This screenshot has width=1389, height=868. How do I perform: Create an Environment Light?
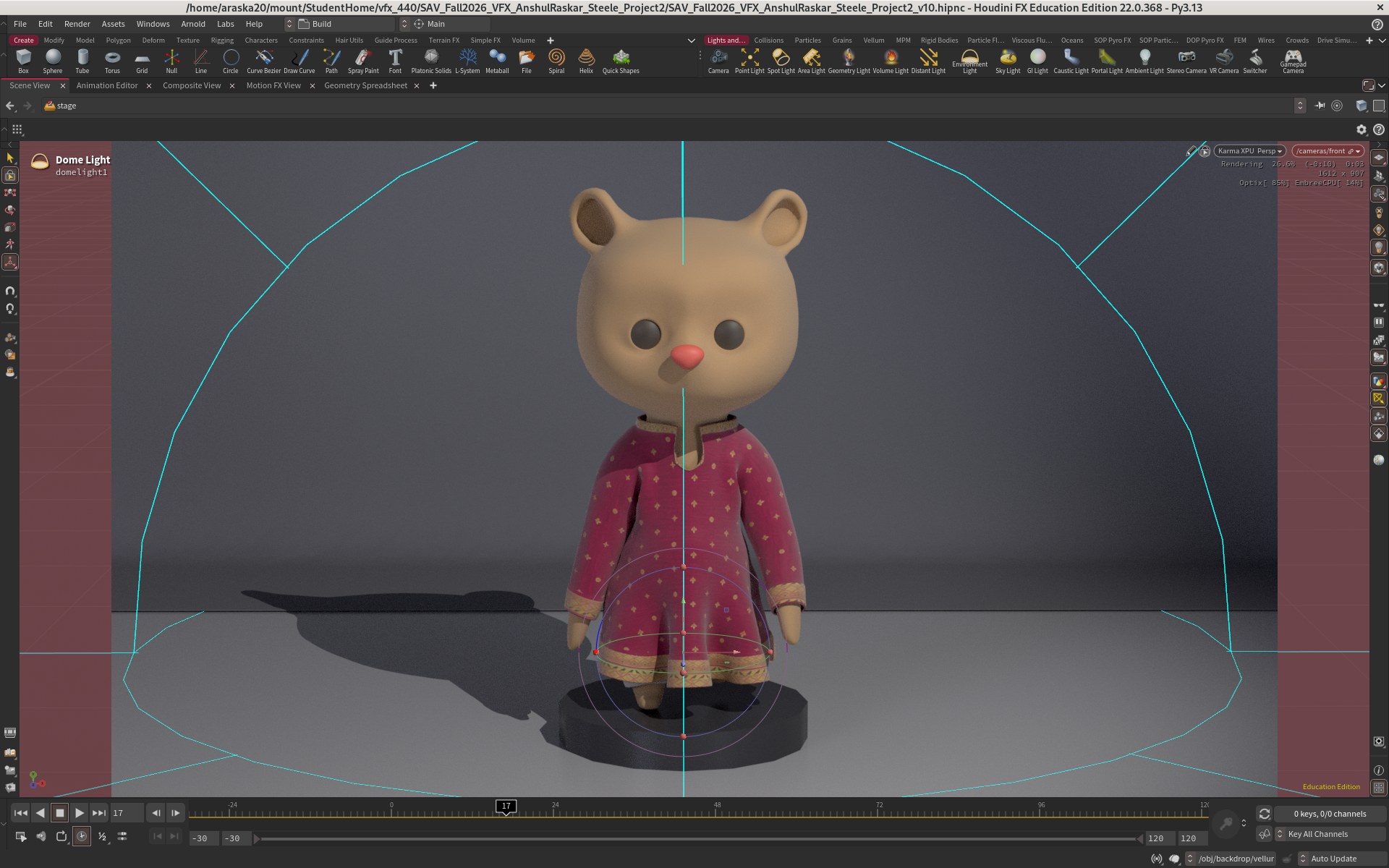[x=969, y=61]
